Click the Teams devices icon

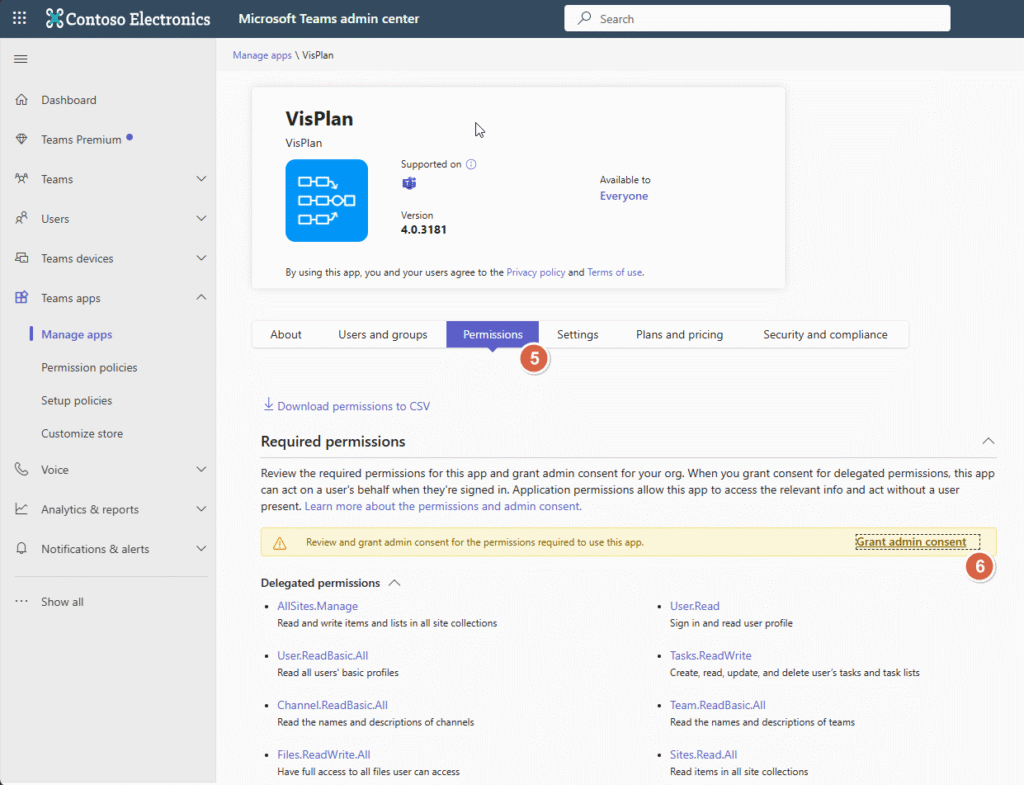22,258
